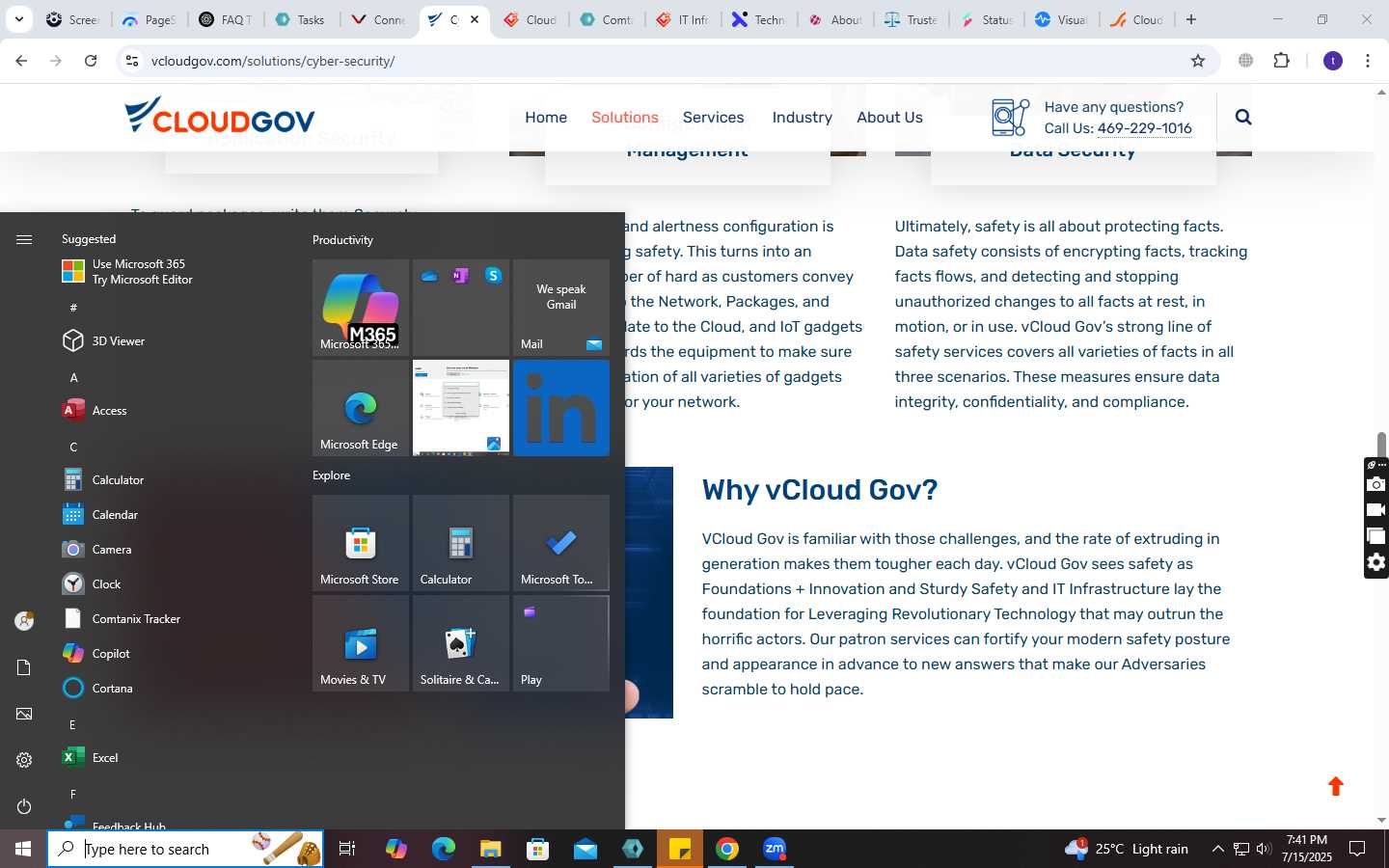1389x868 pixels.
Task: Click the red scroll-to-top arrow
Action: 1336,786
